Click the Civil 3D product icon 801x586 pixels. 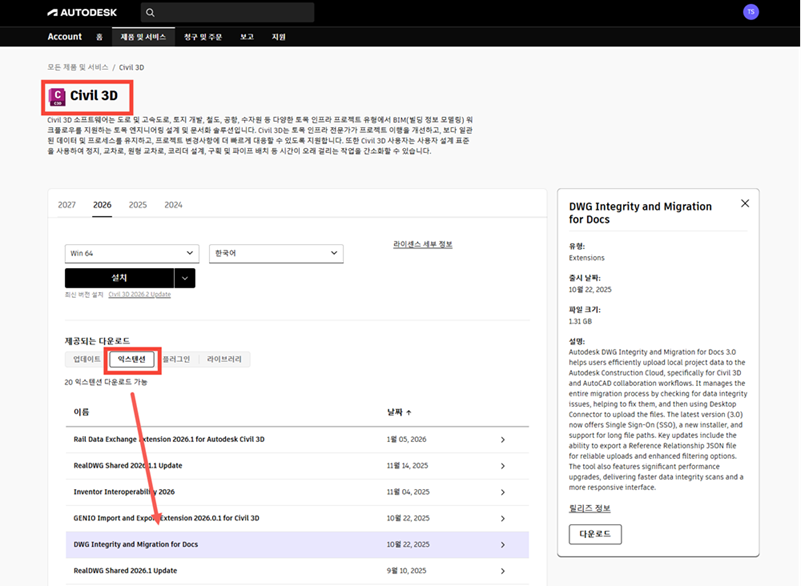(57, 97)
